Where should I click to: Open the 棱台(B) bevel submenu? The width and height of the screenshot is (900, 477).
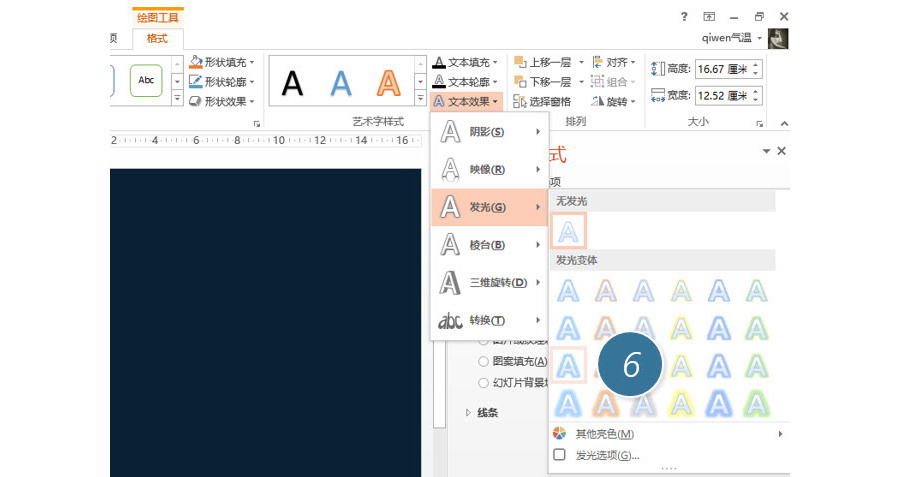pyautogui.click(x=490, y=245)
